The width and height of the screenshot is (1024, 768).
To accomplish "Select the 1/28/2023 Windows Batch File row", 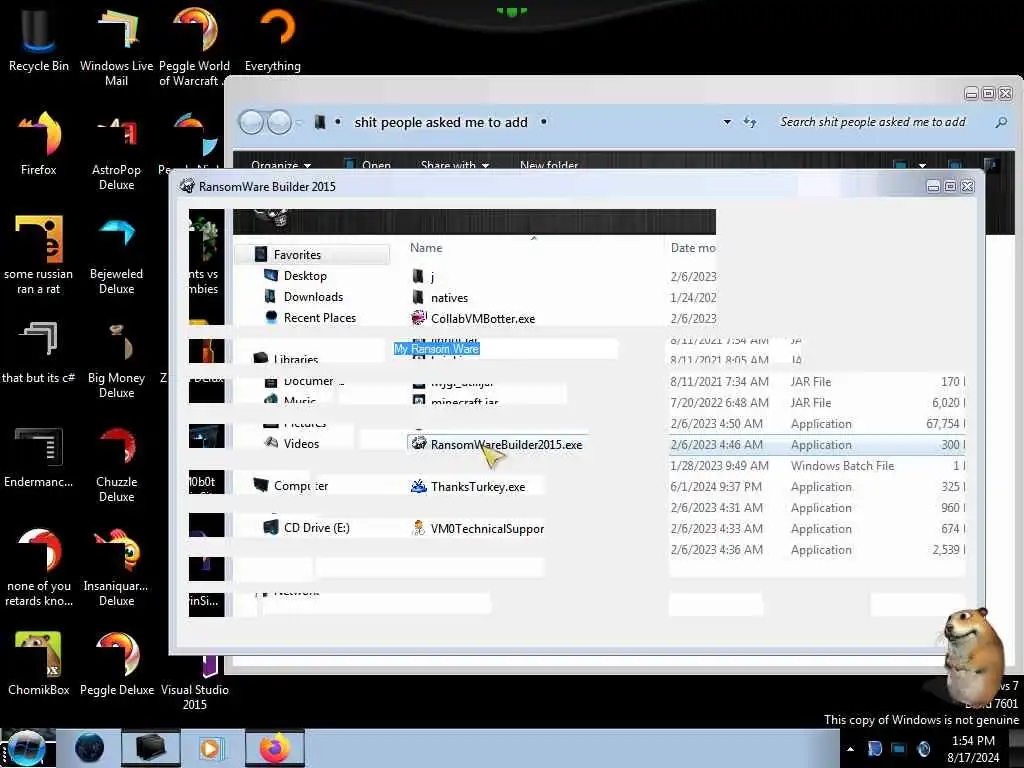I will point(818,466).
